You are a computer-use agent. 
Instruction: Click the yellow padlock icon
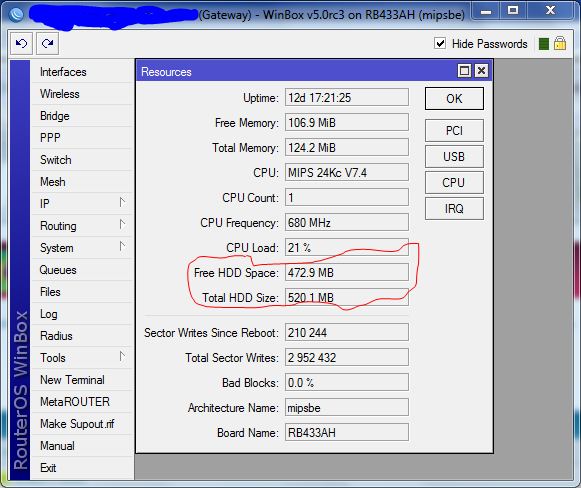click(560, 43)
